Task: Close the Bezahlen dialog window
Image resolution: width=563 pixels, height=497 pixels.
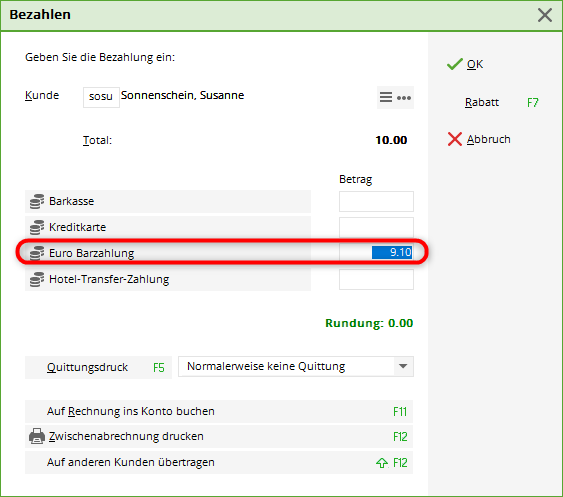Action: pyautogui.click(x=545, y=15)
